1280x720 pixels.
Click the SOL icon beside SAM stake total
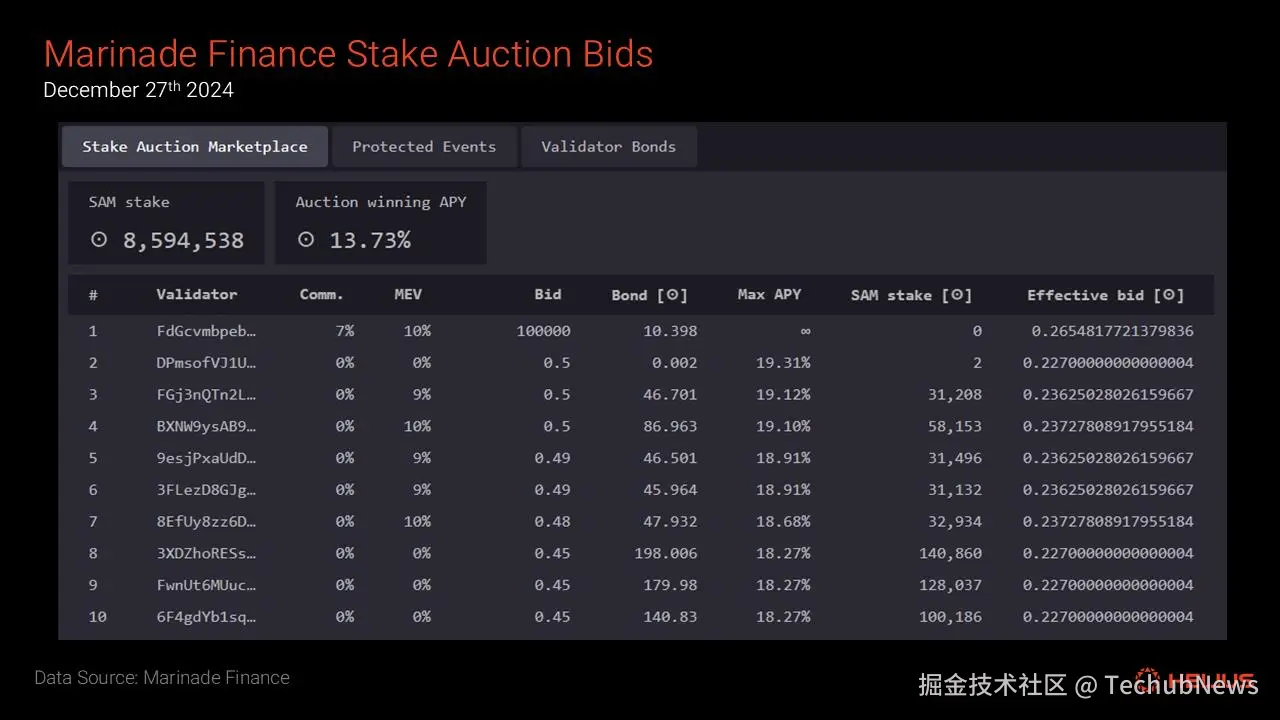tap(99, 240)
